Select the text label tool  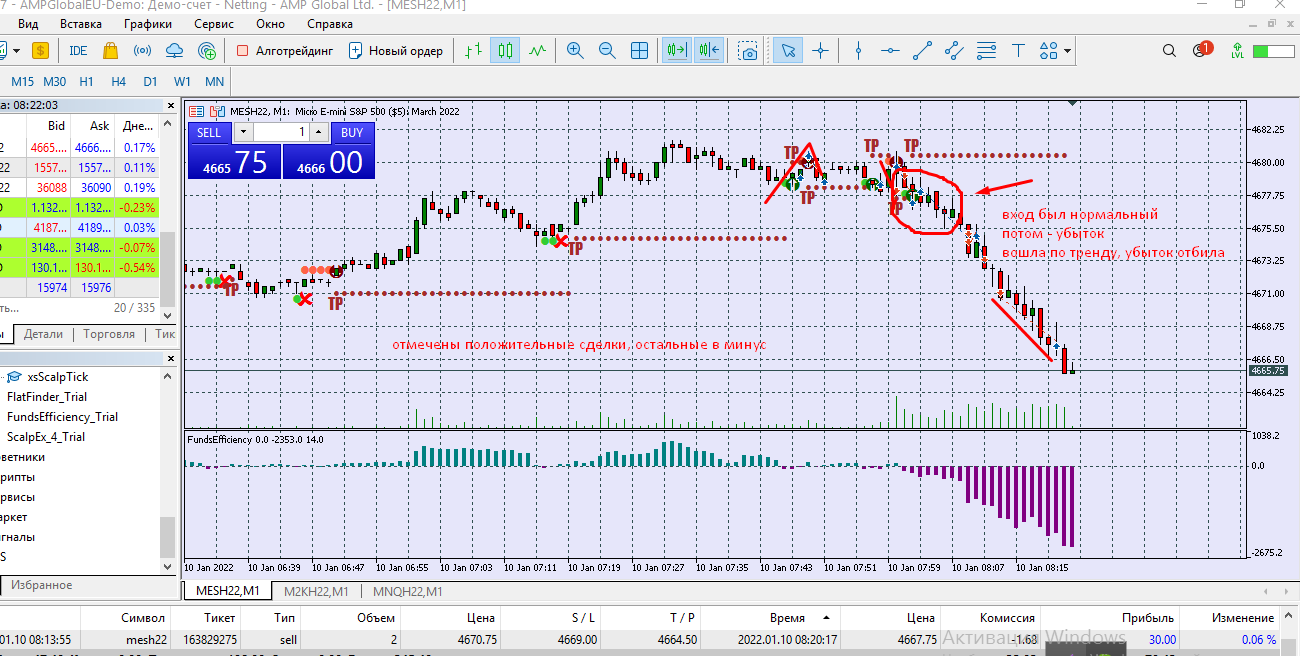pyautogui.click(x=1018, y=50)
